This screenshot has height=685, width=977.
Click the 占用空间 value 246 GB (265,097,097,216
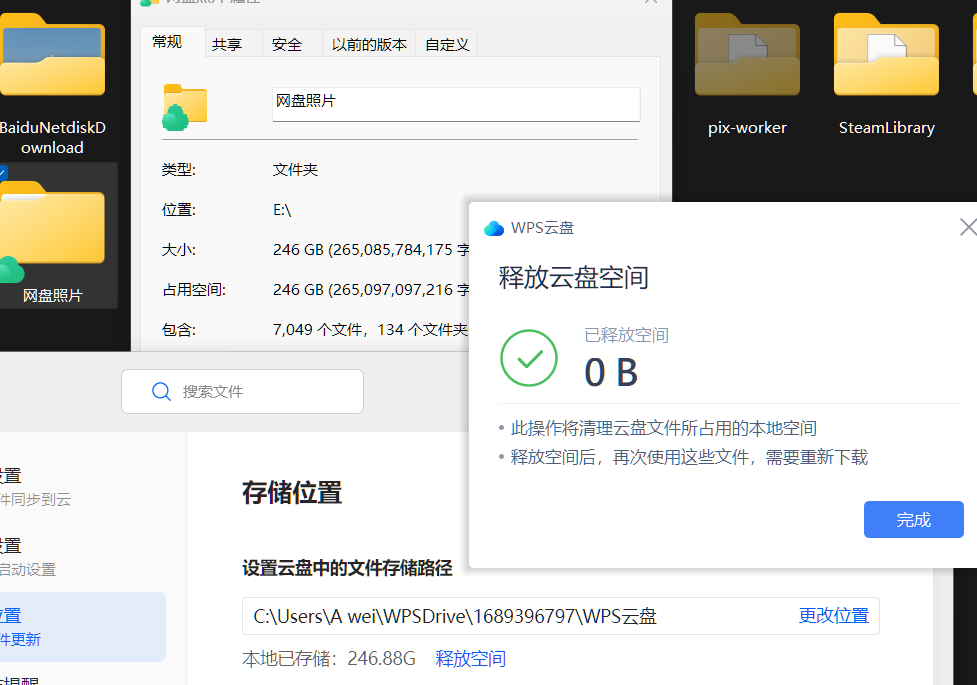pos(371,289)
